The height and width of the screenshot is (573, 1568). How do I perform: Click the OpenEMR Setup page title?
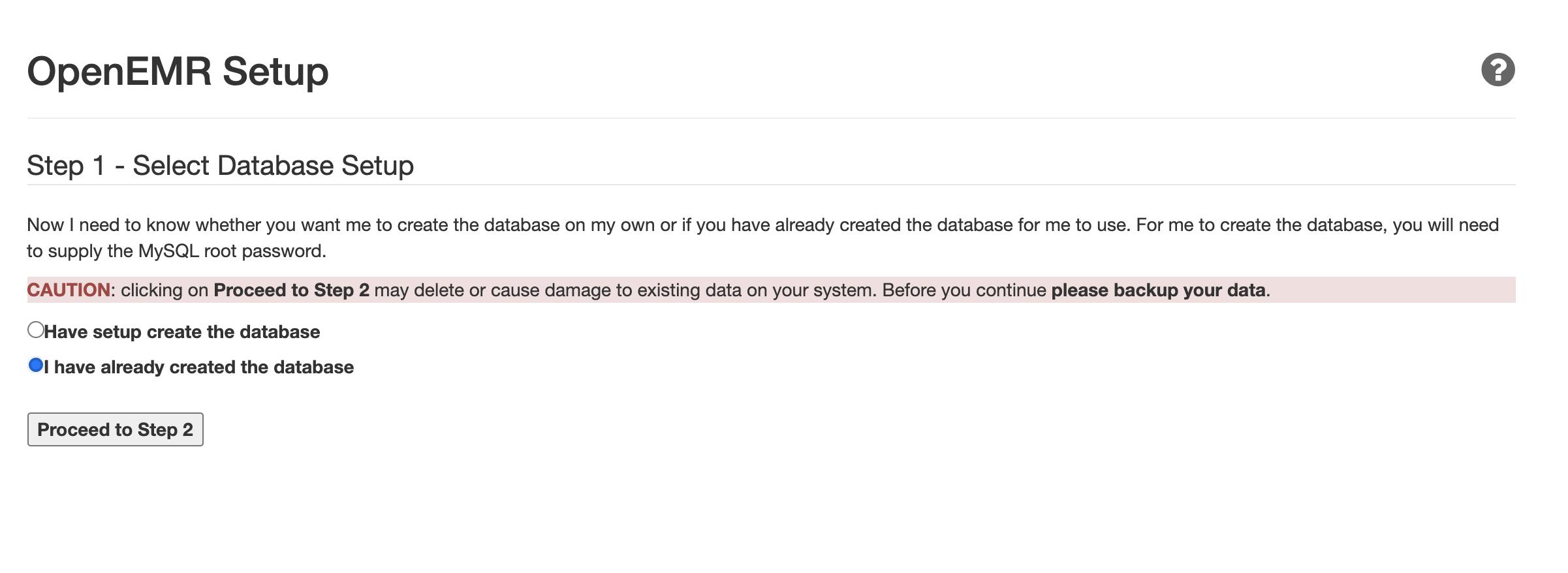(178, 71)
